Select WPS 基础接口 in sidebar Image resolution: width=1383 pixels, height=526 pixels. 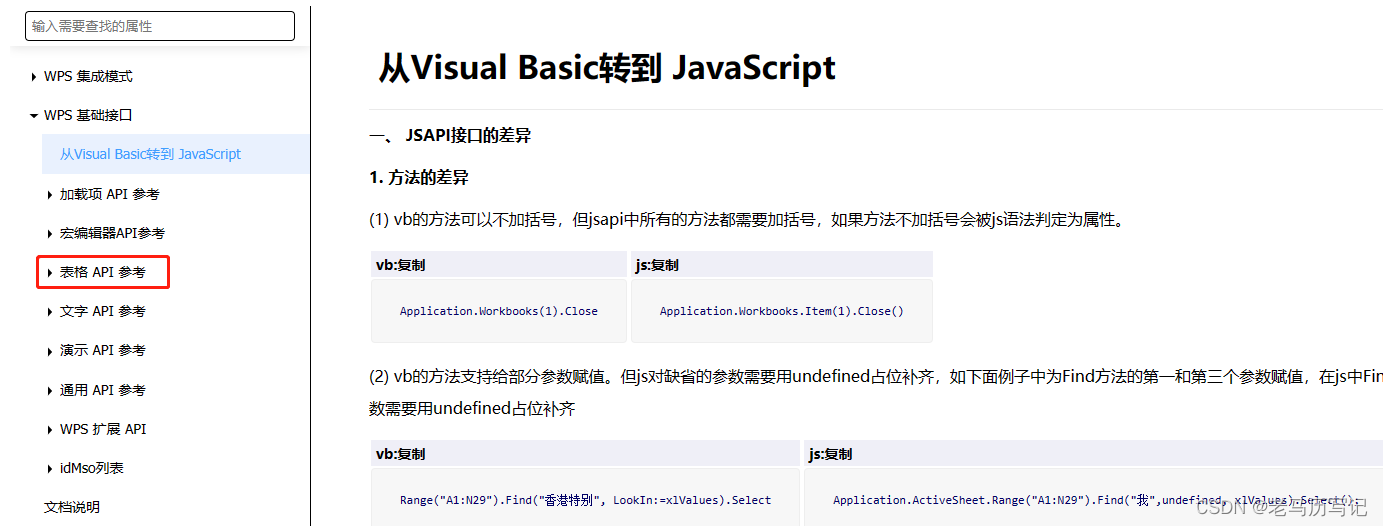[x=88, y=116]
